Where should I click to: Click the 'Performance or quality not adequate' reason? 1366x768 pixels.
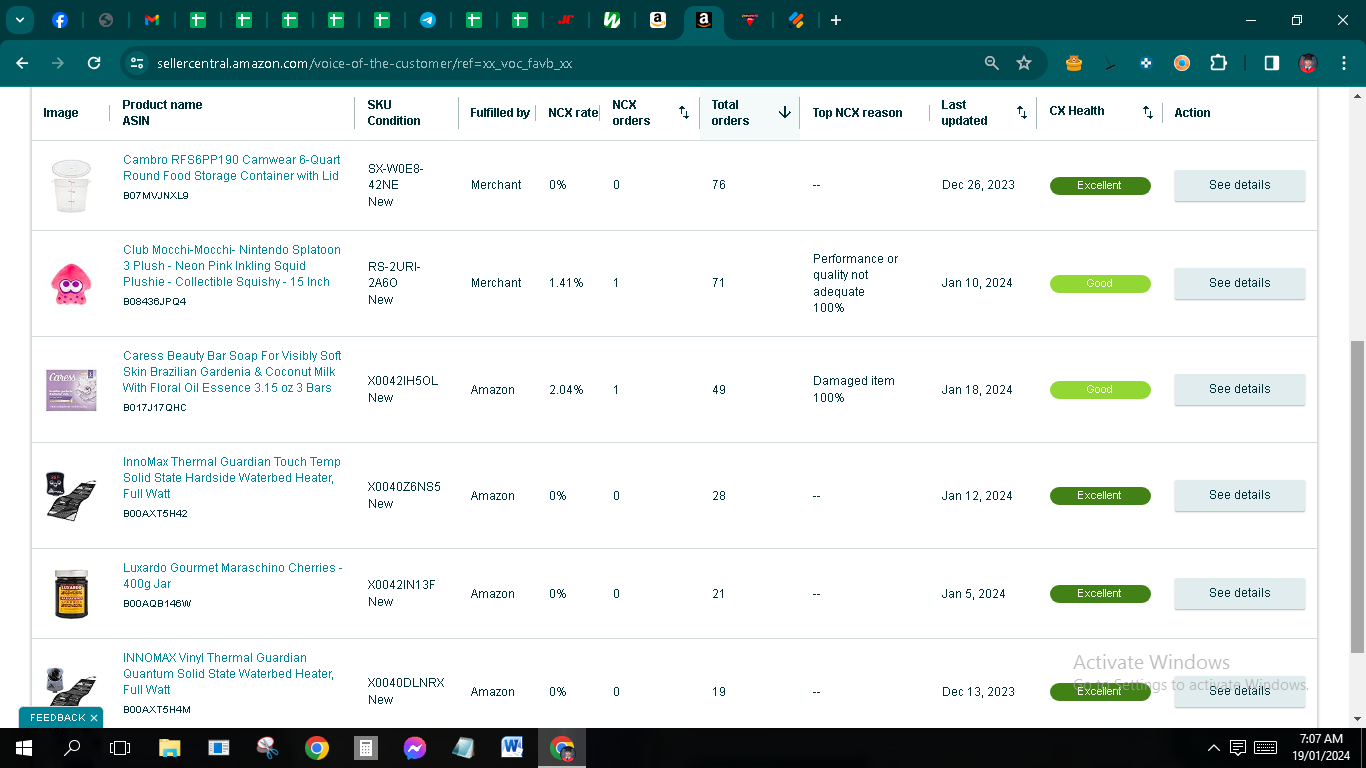tap(855, 283)
